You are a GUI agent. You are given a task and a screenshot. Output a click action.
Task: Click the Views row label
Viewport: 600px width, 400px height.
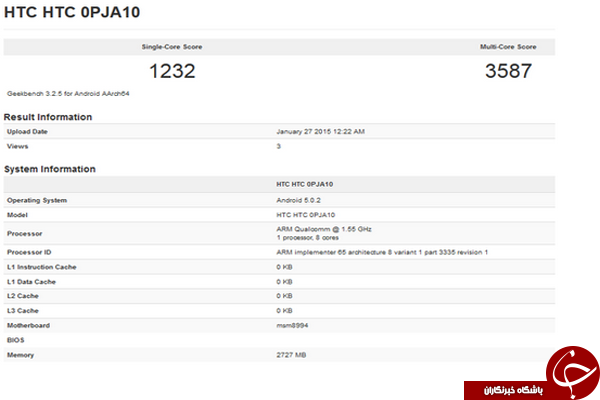(x=18, y=146)
